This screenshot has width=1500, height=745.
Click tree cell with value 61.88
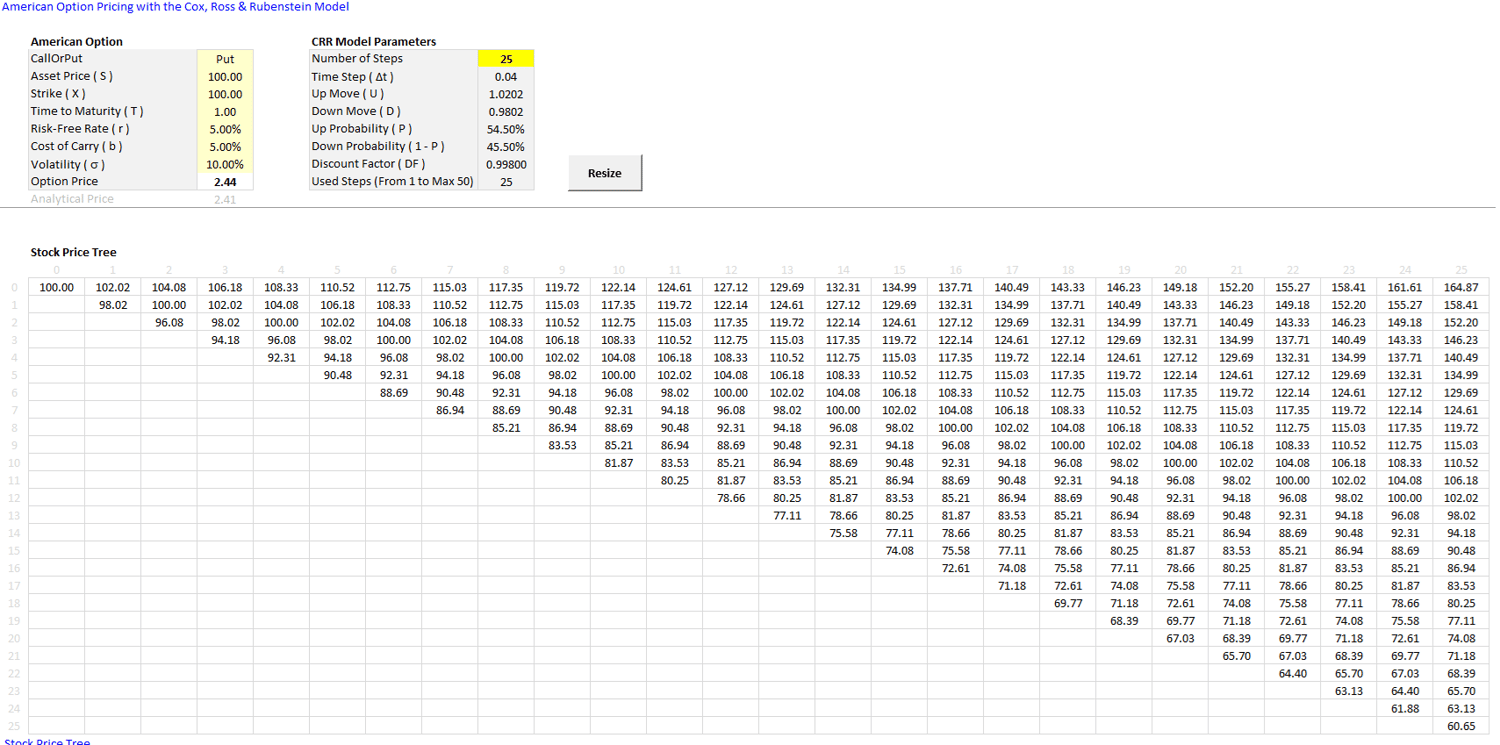point(1405,708)
